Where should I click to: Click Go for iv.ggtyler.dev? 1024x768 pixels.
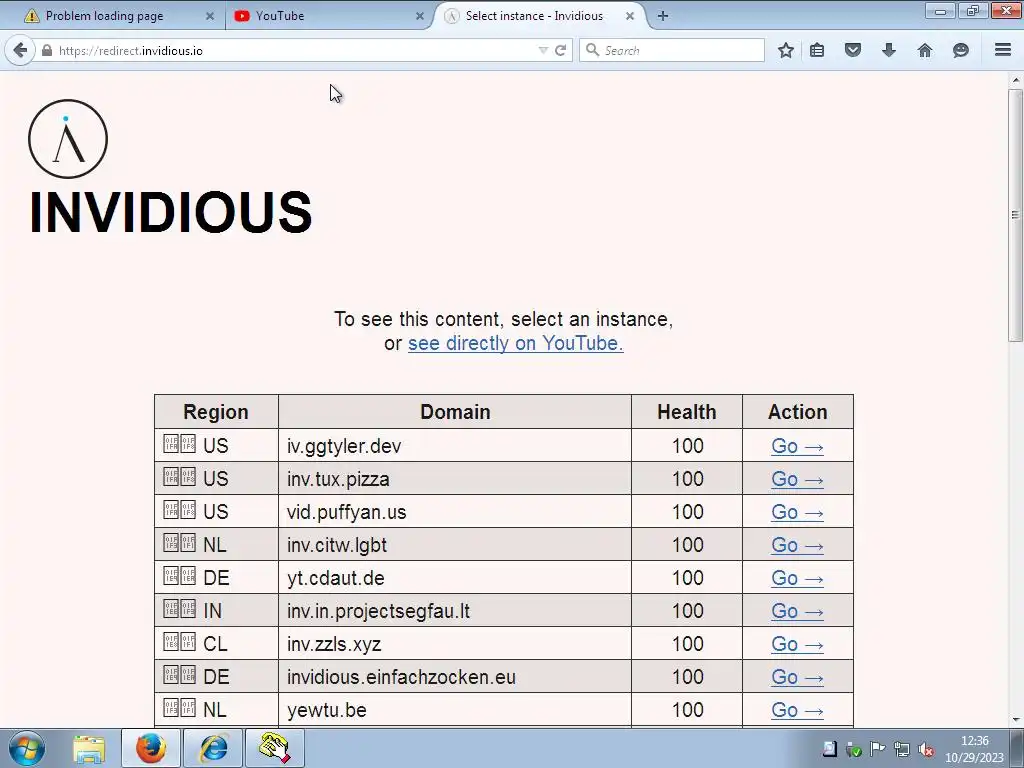point(797,446)
